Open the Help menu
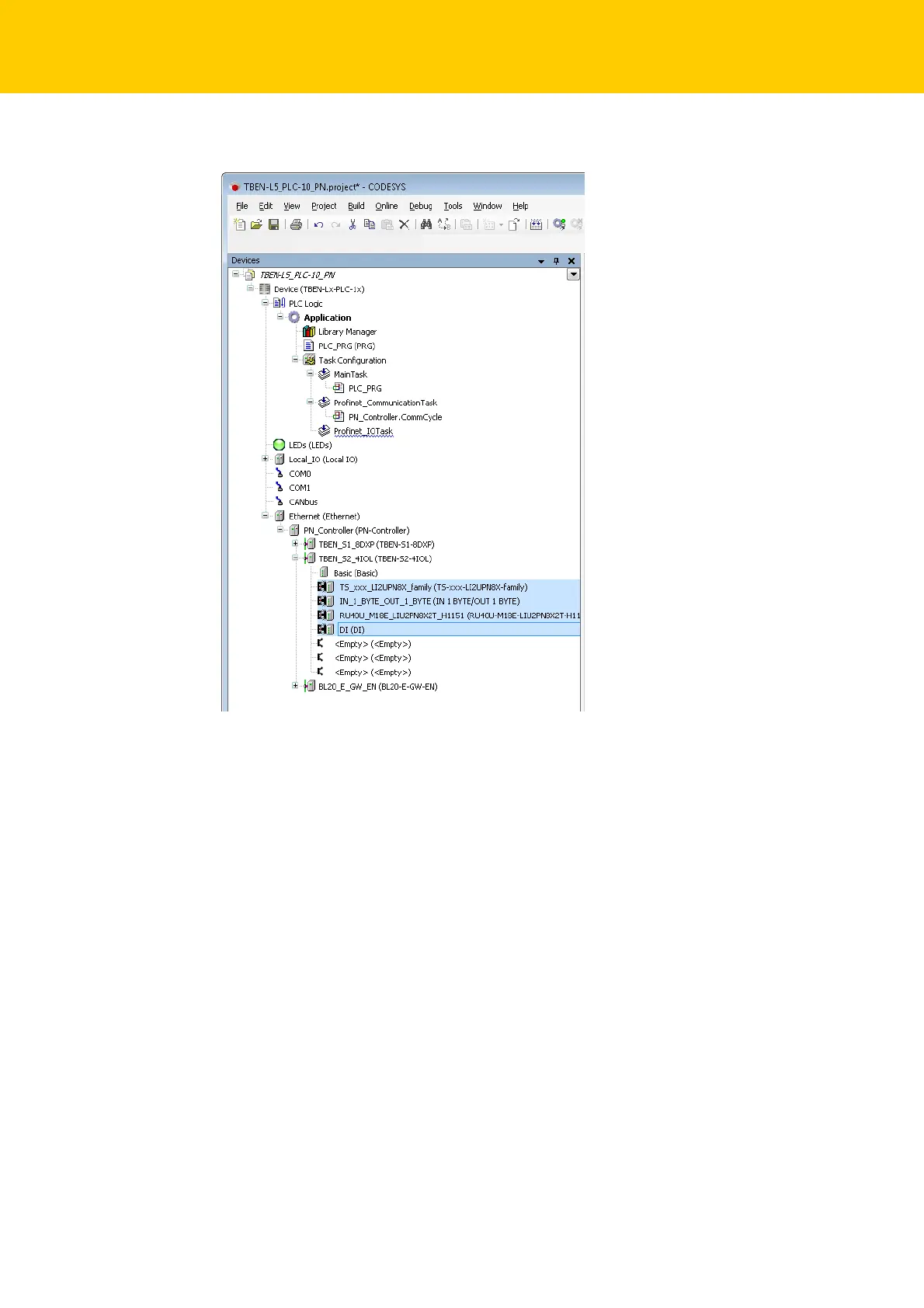 click(520, 206)
